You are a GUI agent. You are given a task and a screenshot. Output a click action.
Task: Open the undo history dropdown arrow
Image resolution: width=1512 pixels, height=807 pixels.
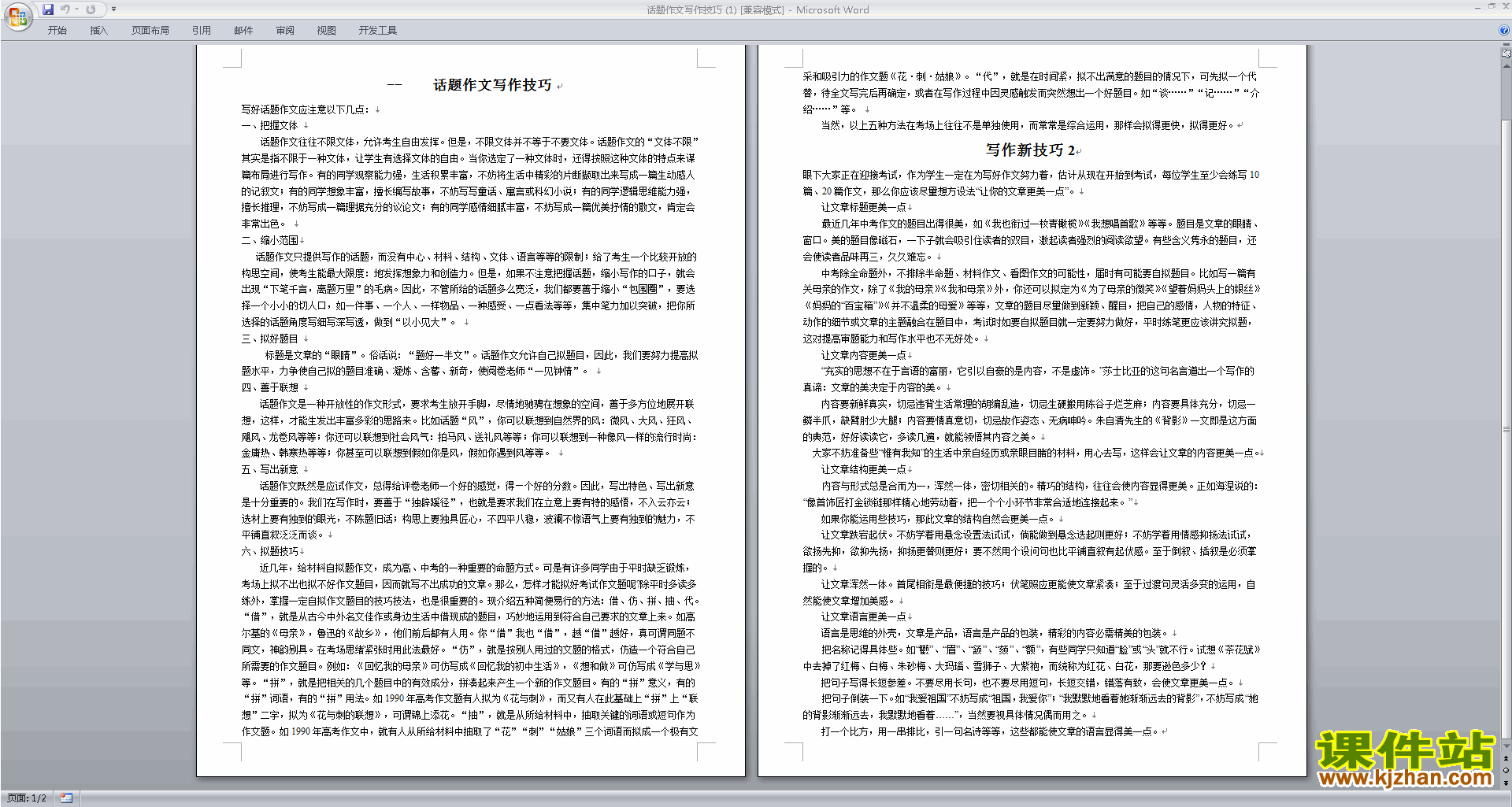click(x=77, y=9)
